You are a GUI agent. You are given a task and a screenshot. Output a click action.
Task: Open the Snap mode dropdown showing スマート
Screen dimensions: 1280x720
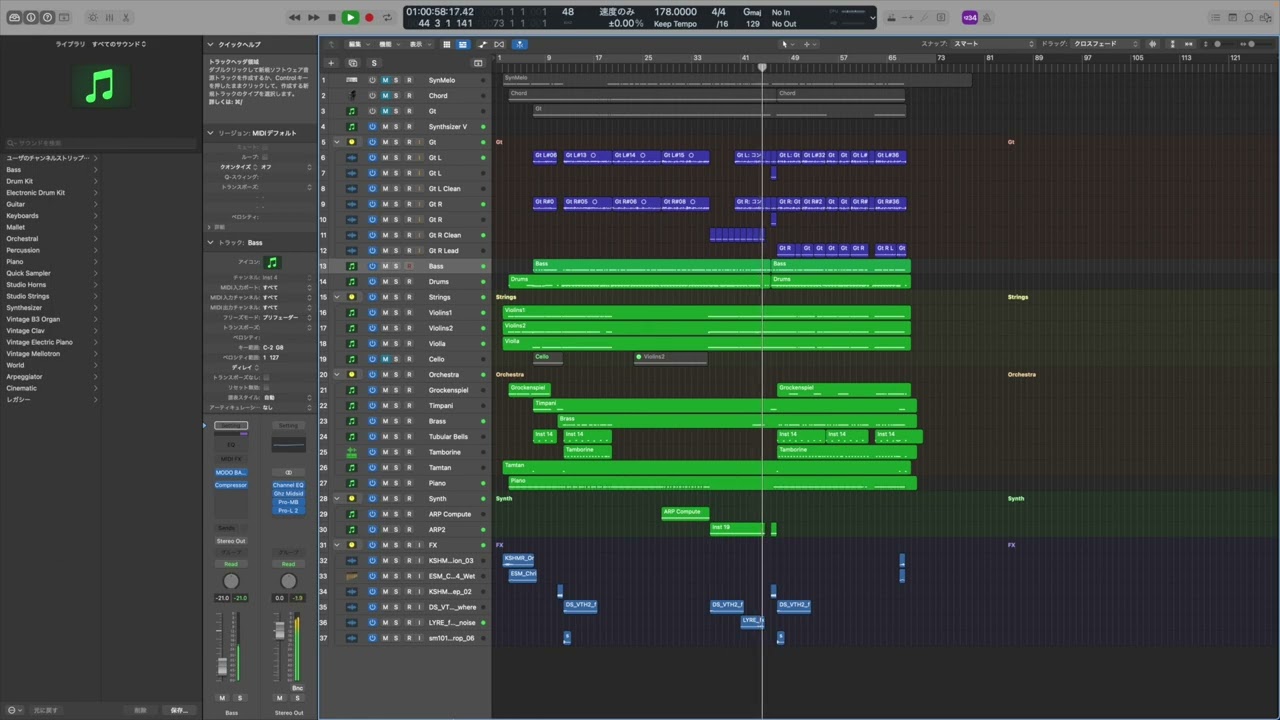pyautogui.click(x=993, y=44)
